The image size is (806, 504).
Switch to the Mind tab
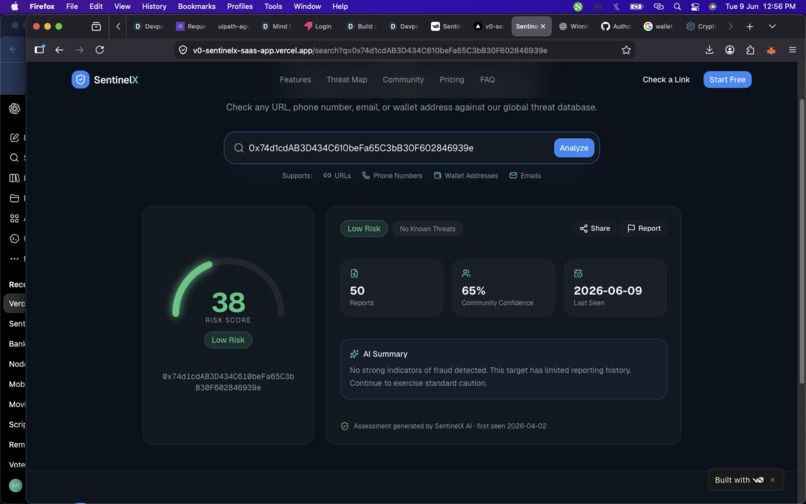pyautogui.click(x=276, y=26)
